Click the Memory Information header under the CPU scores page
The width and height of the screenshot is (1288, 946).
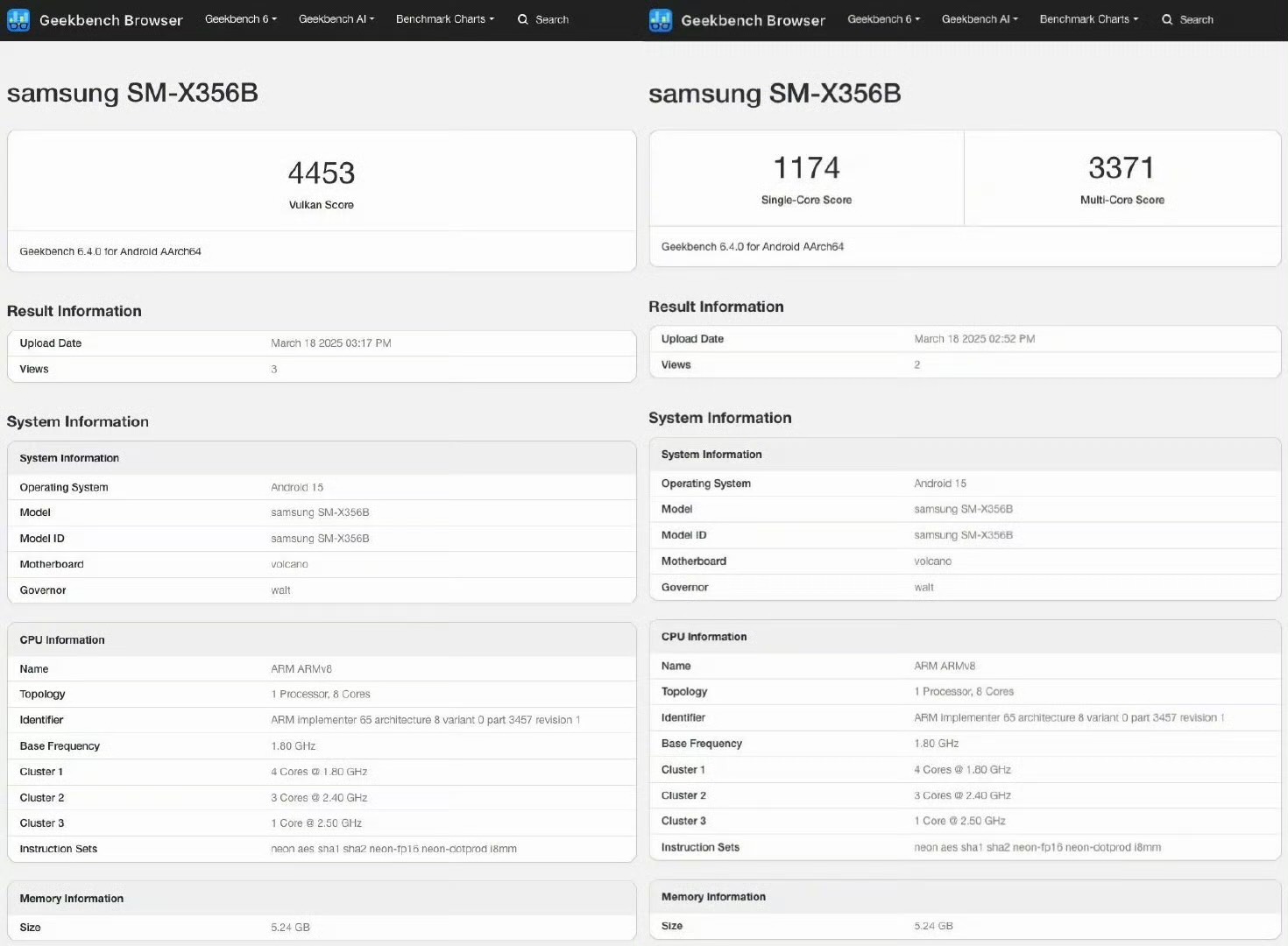tap(713, 897)
